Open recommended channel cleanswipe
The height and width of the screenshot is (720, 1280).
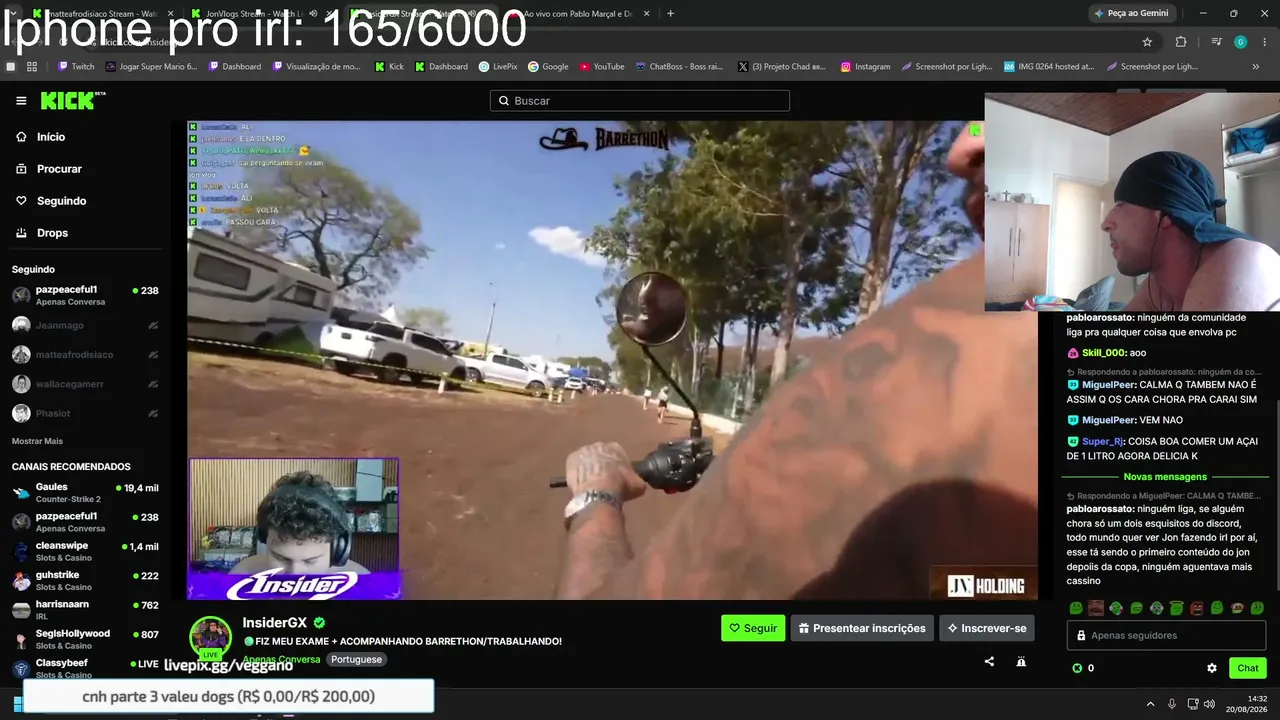point(86,551)
